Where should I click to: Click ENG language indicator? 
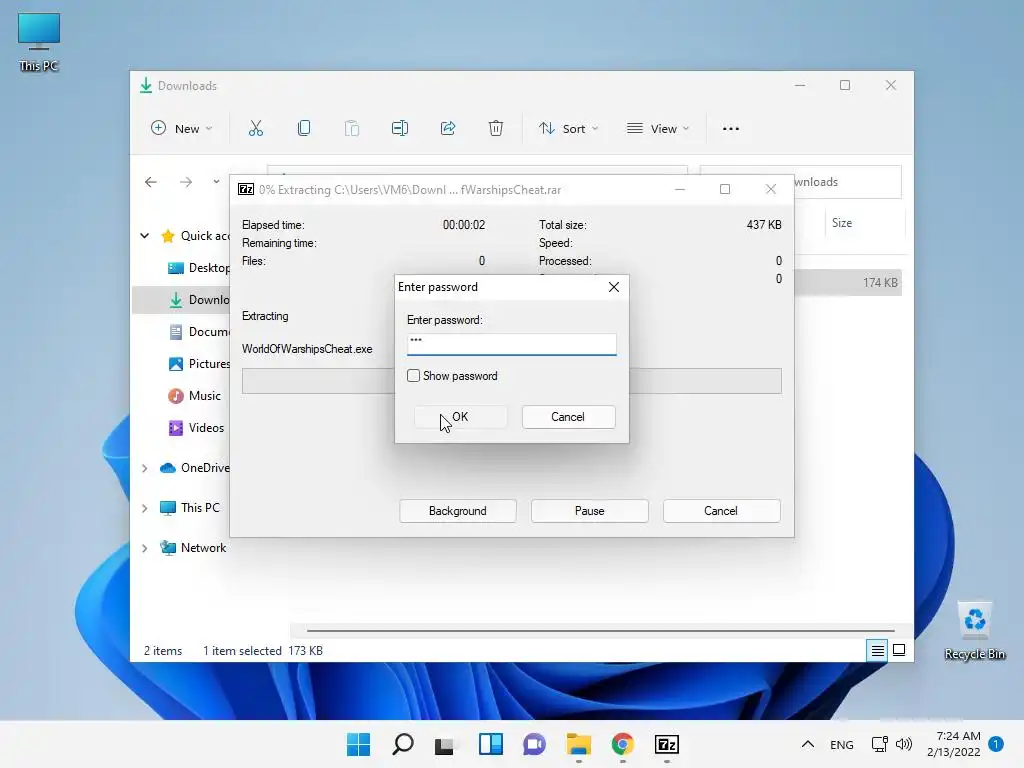pos(842,744)
